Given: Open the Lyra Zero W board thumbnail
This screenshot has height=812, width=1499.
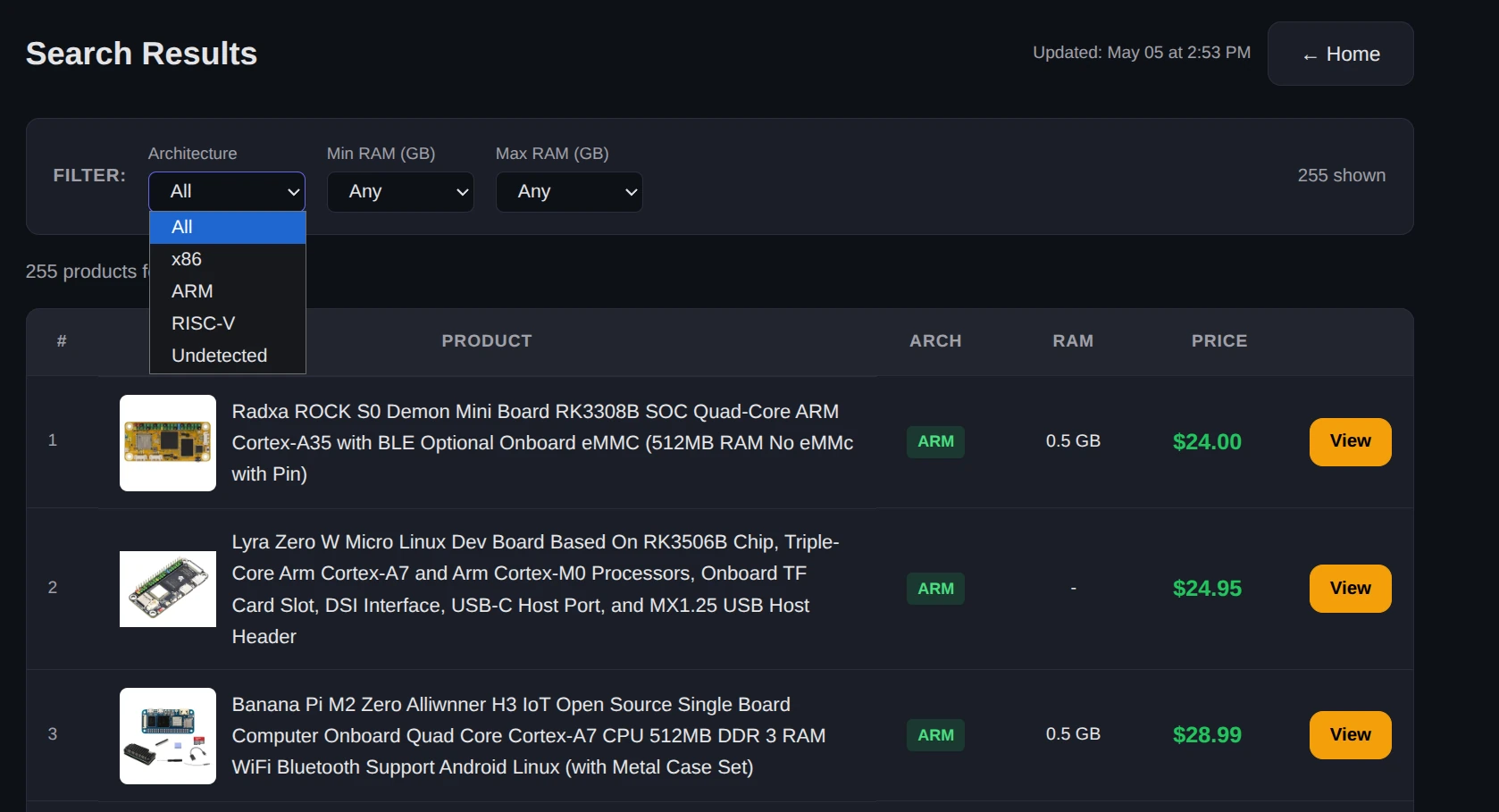Looking at the screenshot, I should [x=168, y=589].
